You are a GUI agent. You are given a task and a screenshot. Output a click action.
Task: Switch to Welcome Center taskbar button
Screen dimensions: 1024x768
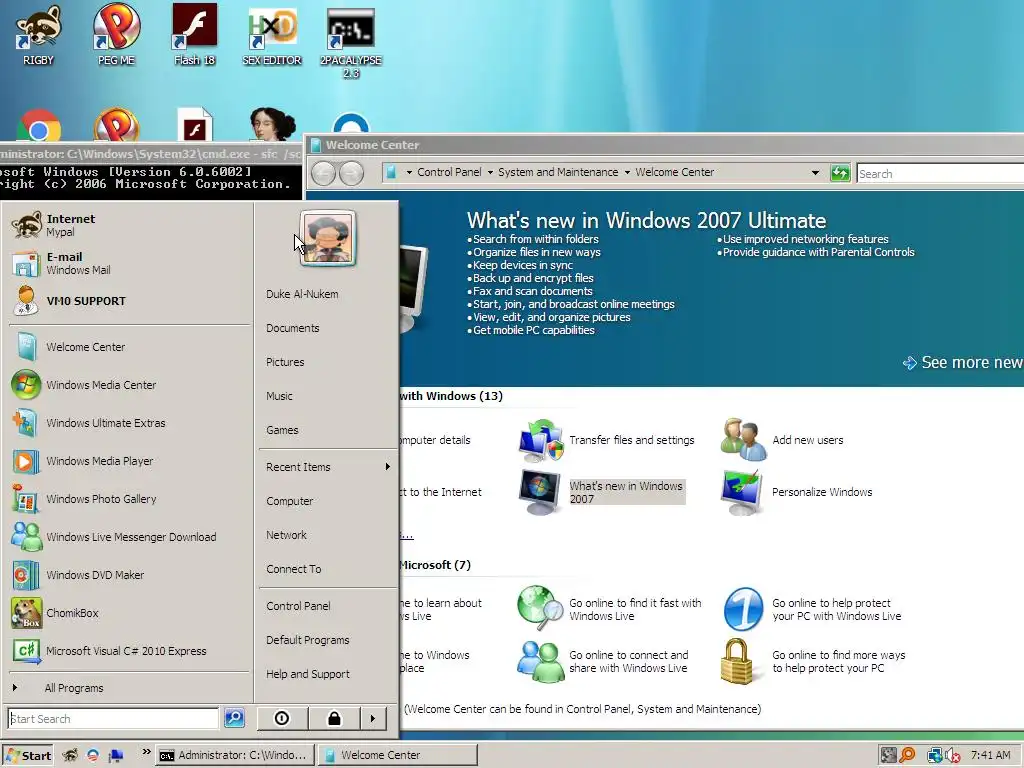(x=398, y=755)
